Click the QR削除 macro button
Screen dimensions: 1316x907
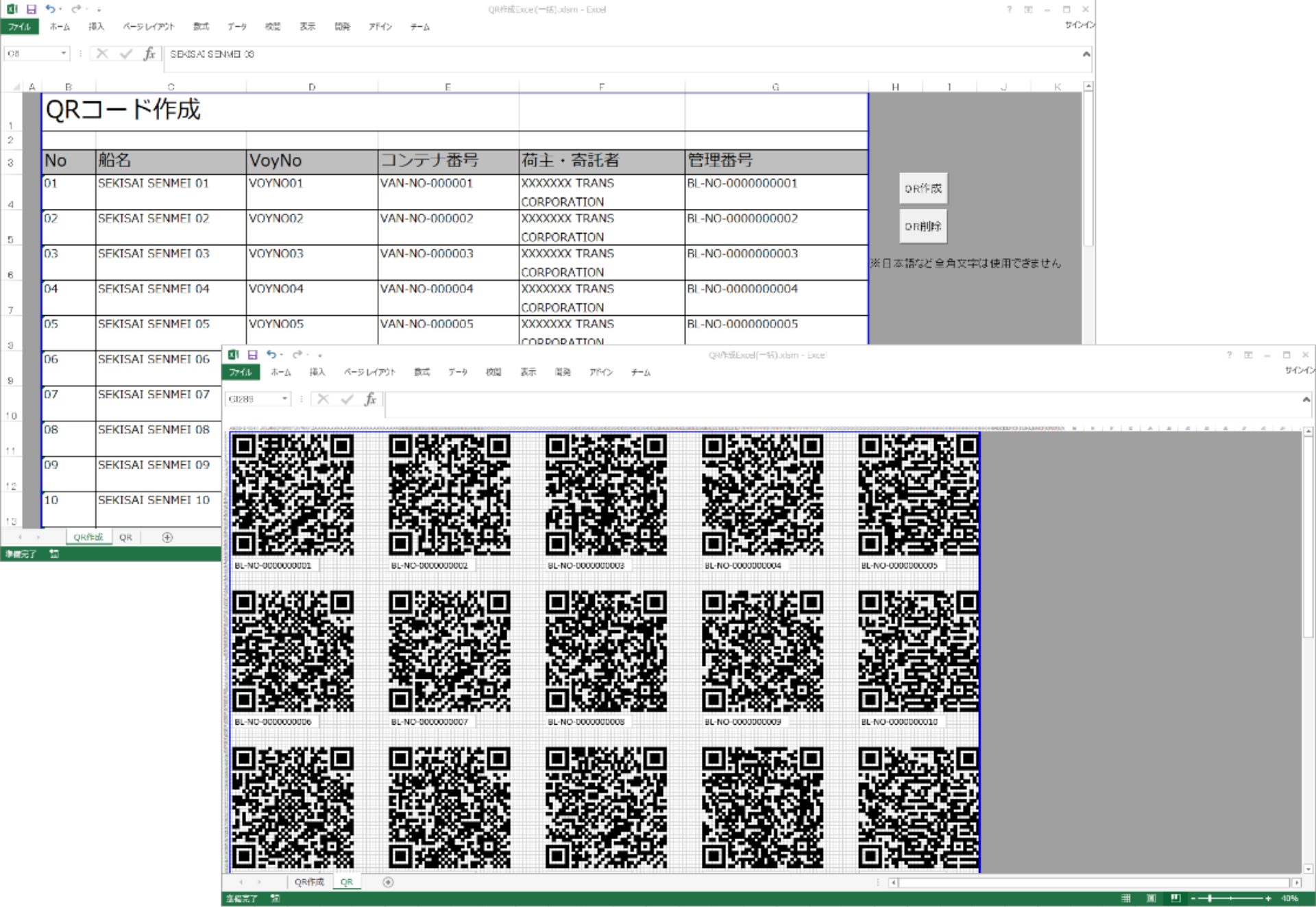click(x=923, y=226)
